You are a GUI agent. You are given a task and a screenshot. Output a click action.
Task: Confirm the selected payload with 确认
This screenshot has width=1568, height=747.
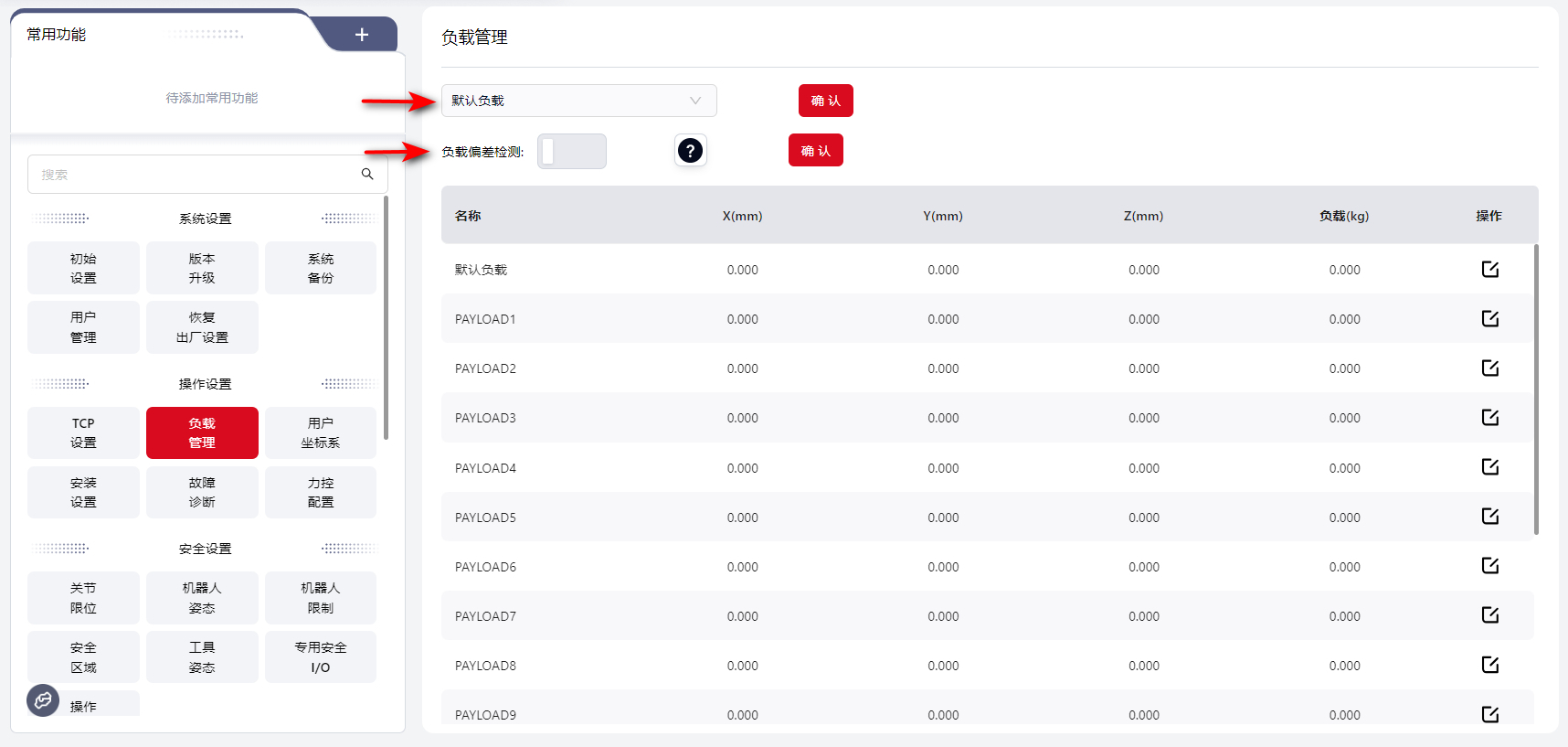pyautogui.click(x=825, y=101)
